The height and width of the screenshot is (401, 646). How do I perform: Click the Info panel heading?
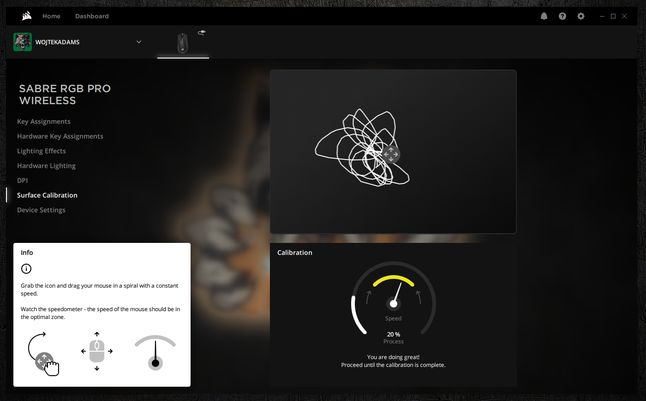[x=27, y=252]
